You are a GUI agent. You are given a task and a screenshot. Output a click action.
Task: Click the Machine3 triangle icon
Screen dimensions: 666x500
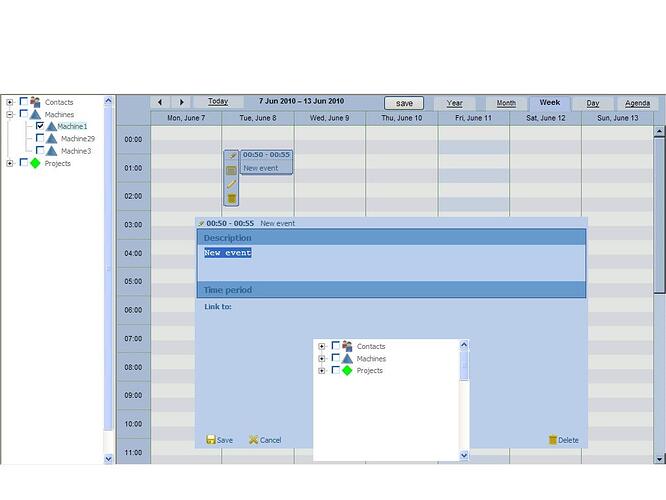click(51, 151)
